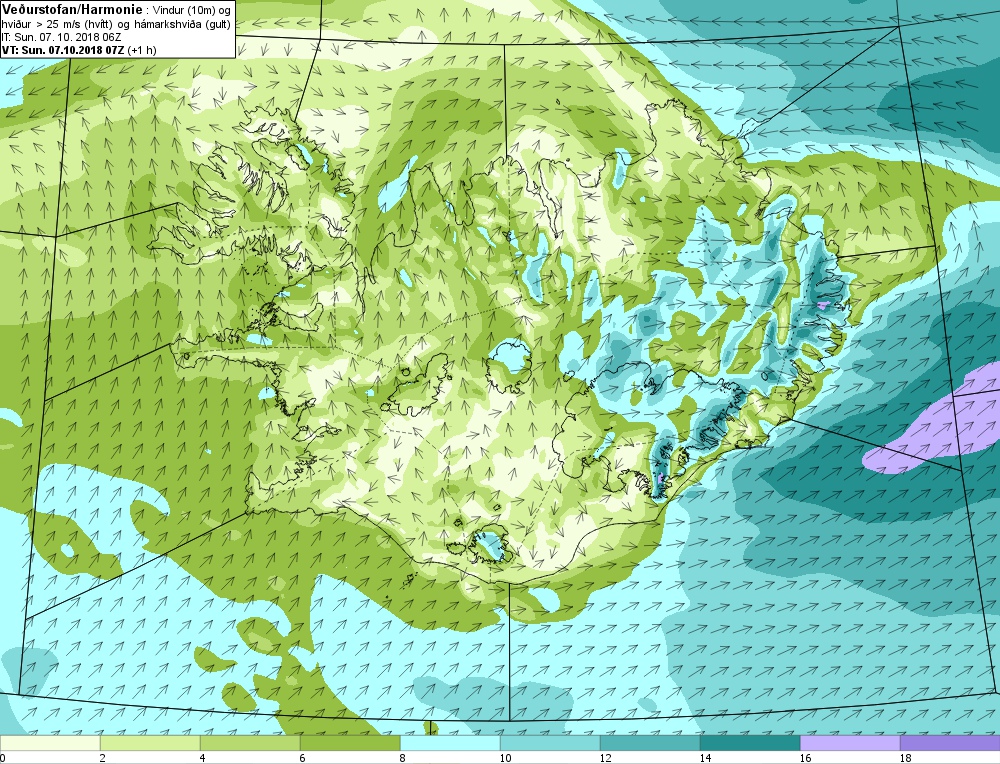Click the 16–18 m/s light purple legend swatch
This screenshot has height=764, width=1000.
[850, 744]
